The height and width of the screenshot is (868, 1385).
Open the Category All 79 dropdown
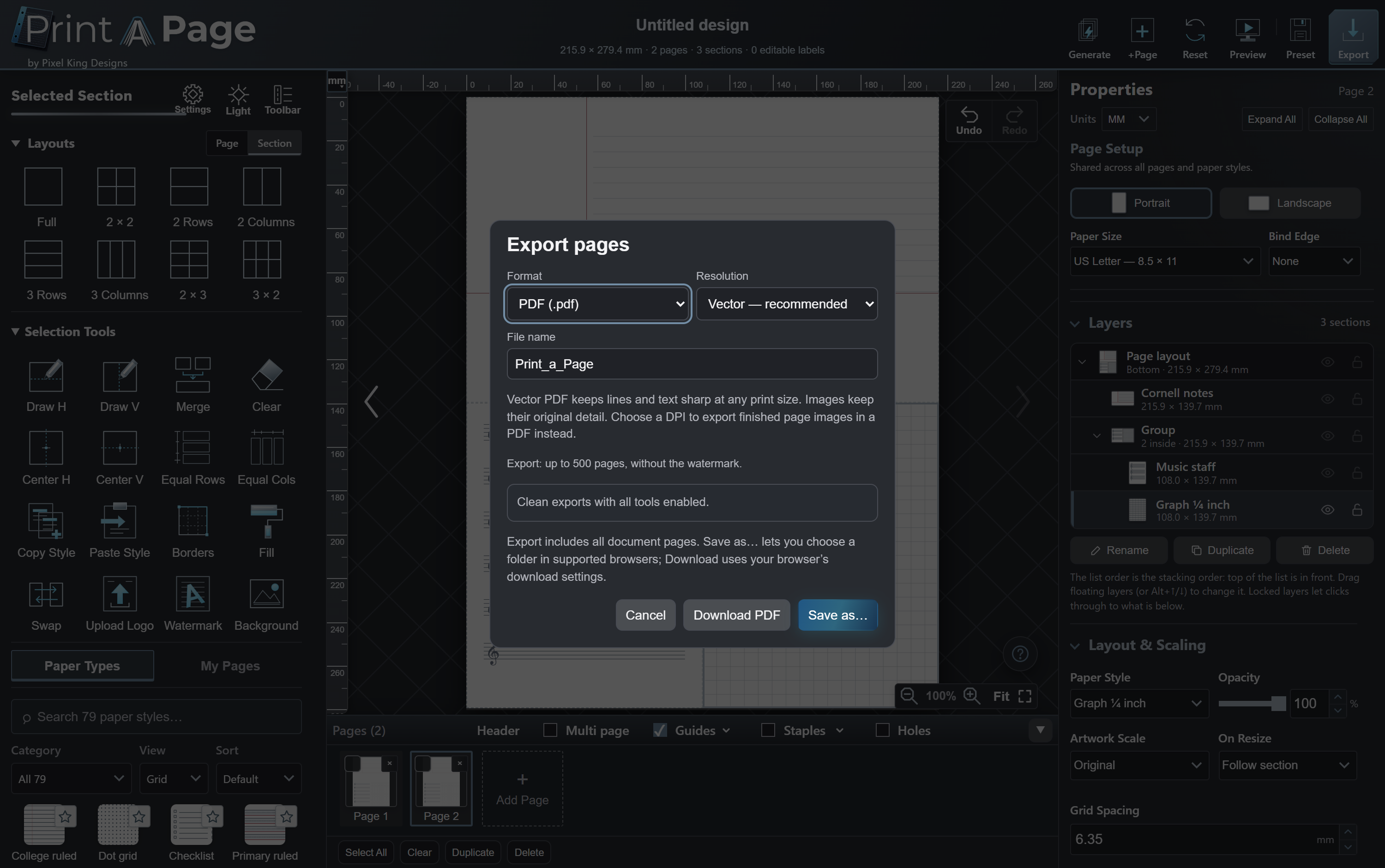[71, 778]
